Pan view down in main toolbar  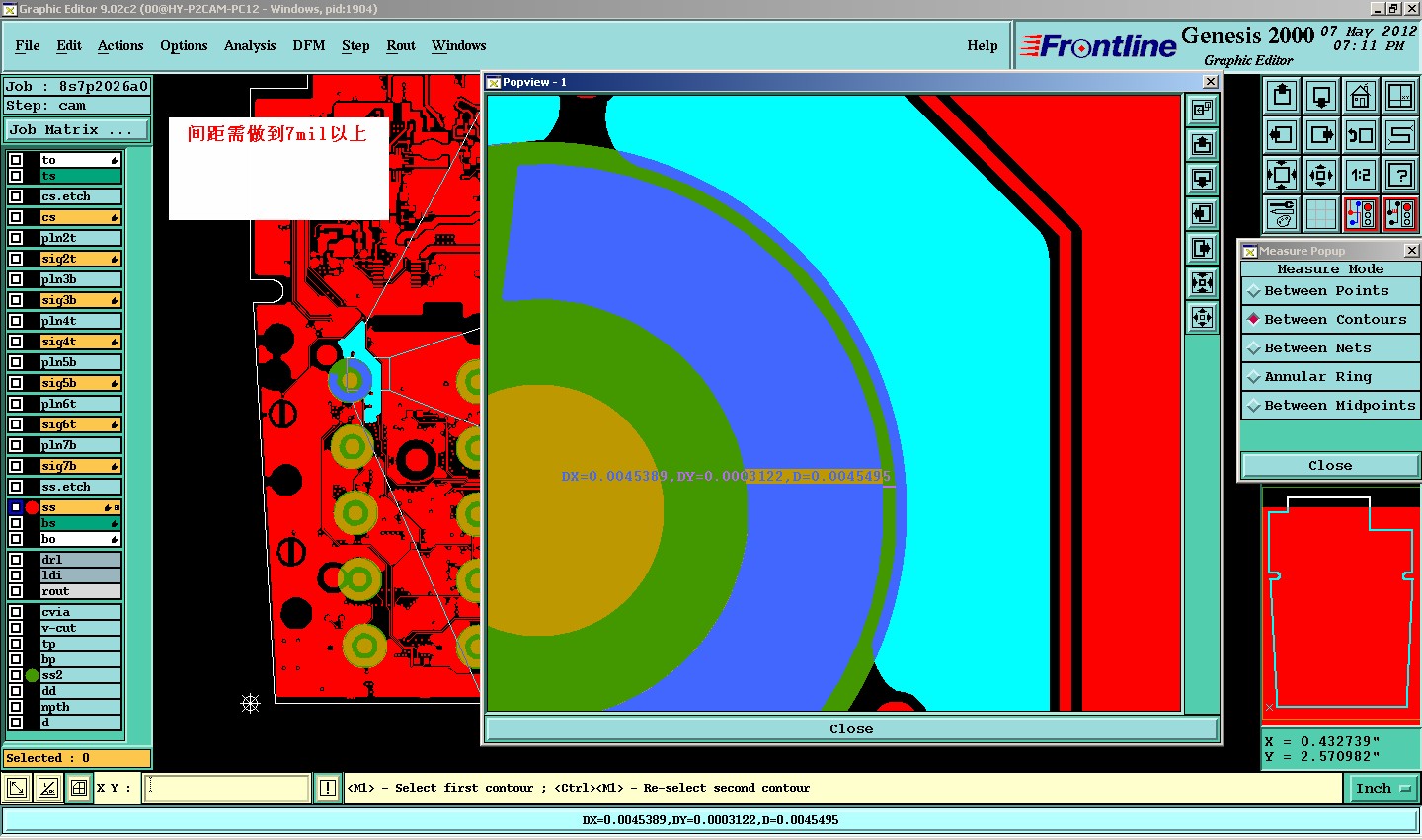[1321, 96]
